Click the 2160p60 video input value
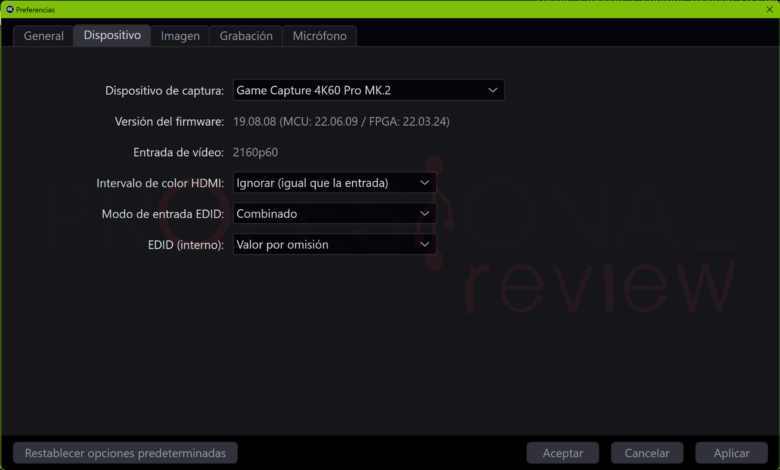The width and height of the screenshot is (780, 470). click(x=255, y=152)
